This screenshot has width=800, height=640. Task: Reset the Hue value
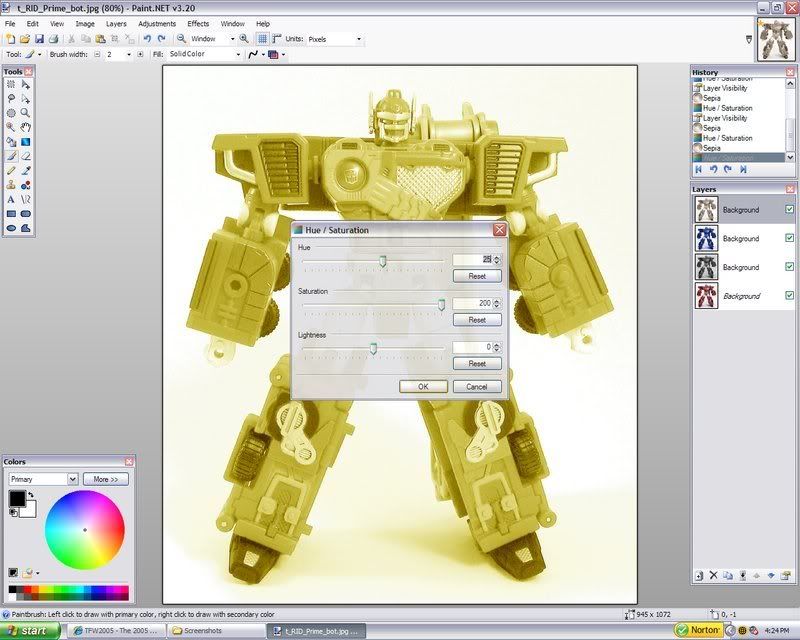(x=477, y=276)
